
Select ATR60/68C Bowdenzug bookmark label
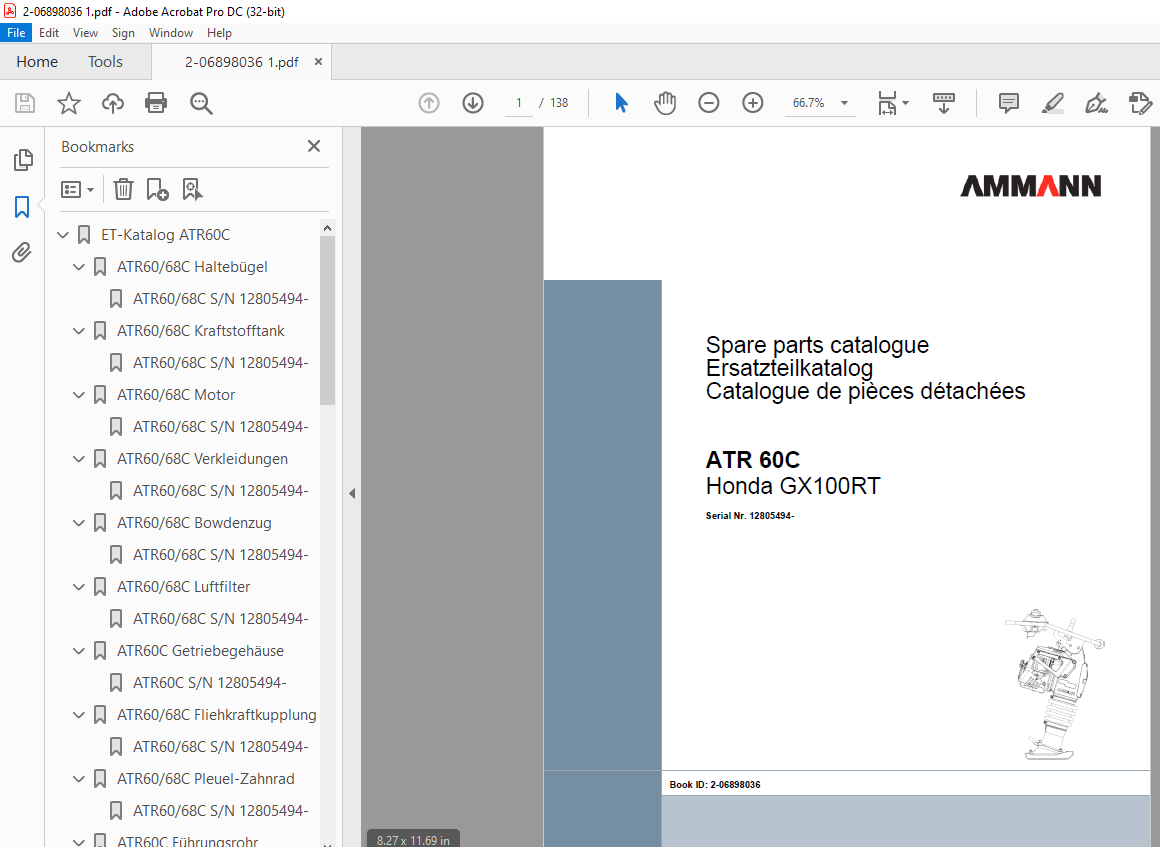[x=194, y=523]
